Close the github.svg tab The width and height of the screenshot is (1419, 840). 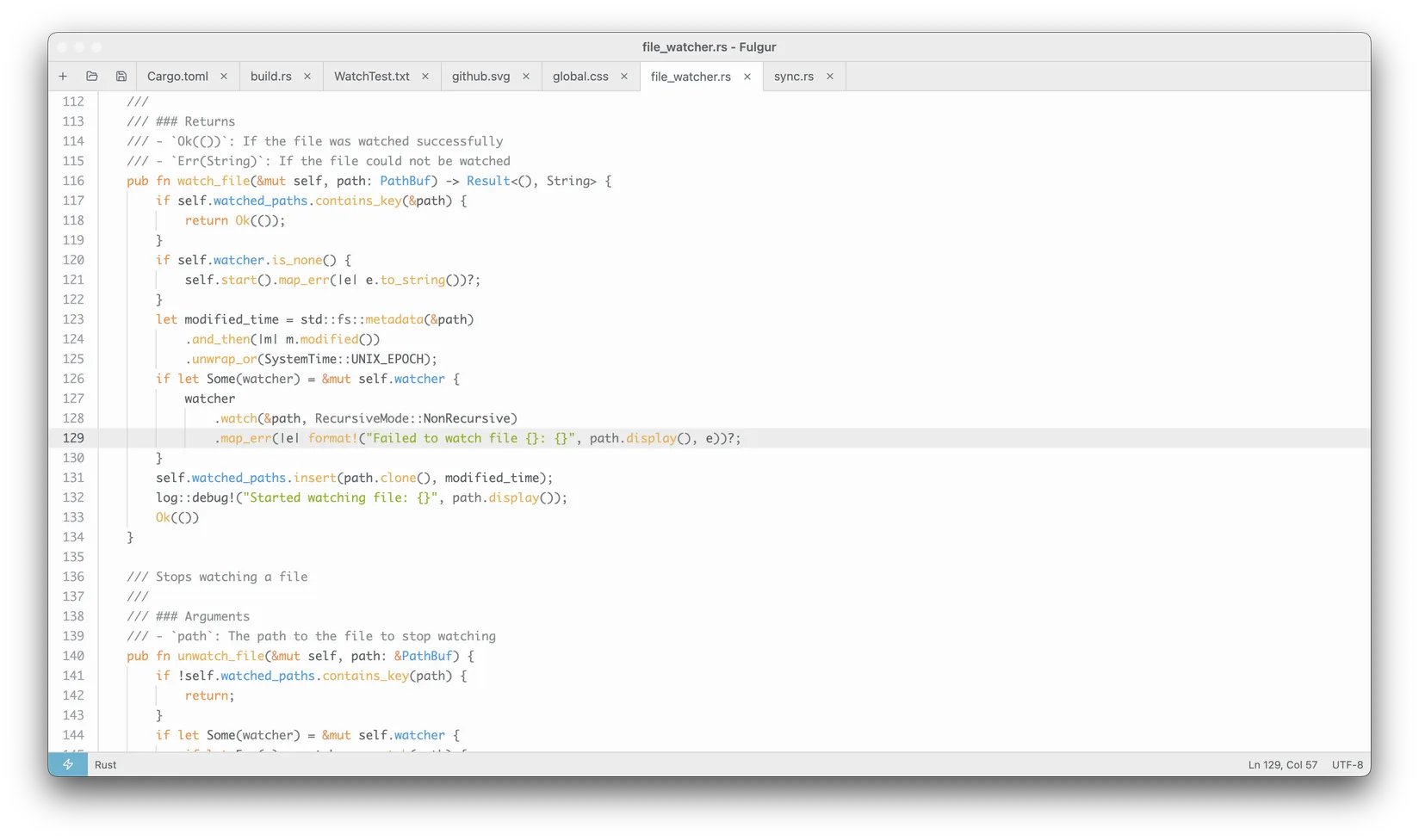(x=526, y=77)
